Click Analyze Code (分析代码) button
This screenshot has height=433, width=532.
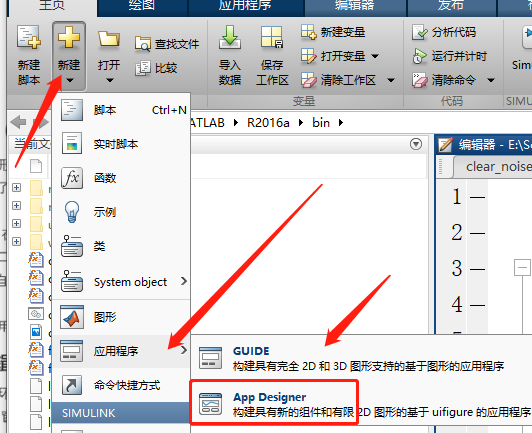(444, 32)
